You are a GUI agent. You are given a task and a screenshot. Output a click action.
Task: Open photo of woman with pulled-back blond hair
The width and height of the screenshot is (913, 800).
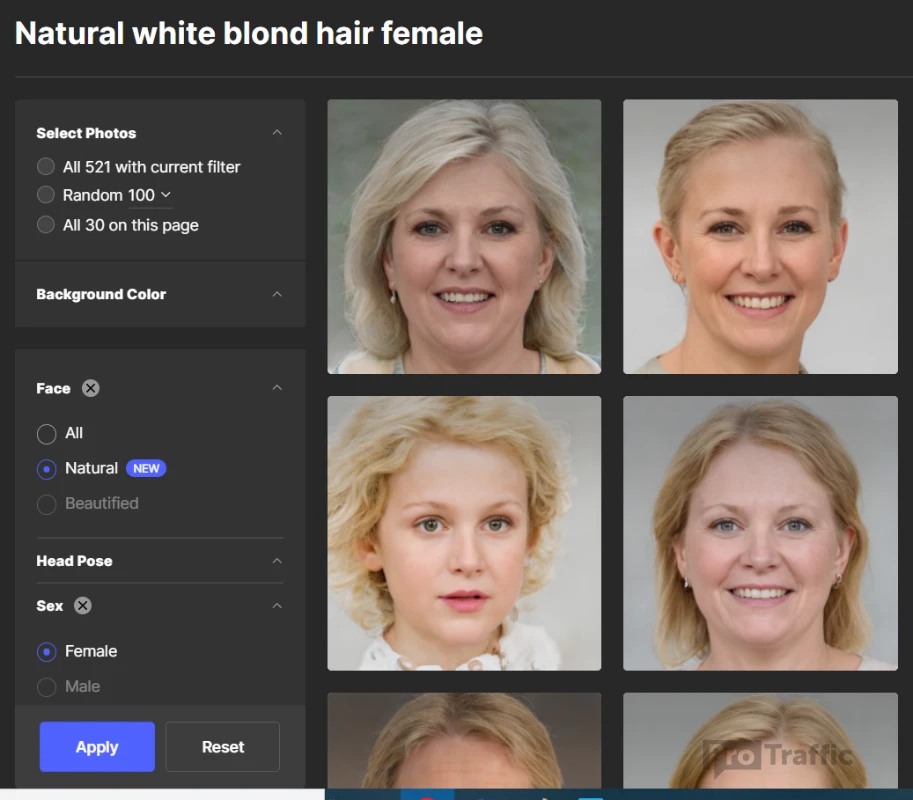point(760,236)
